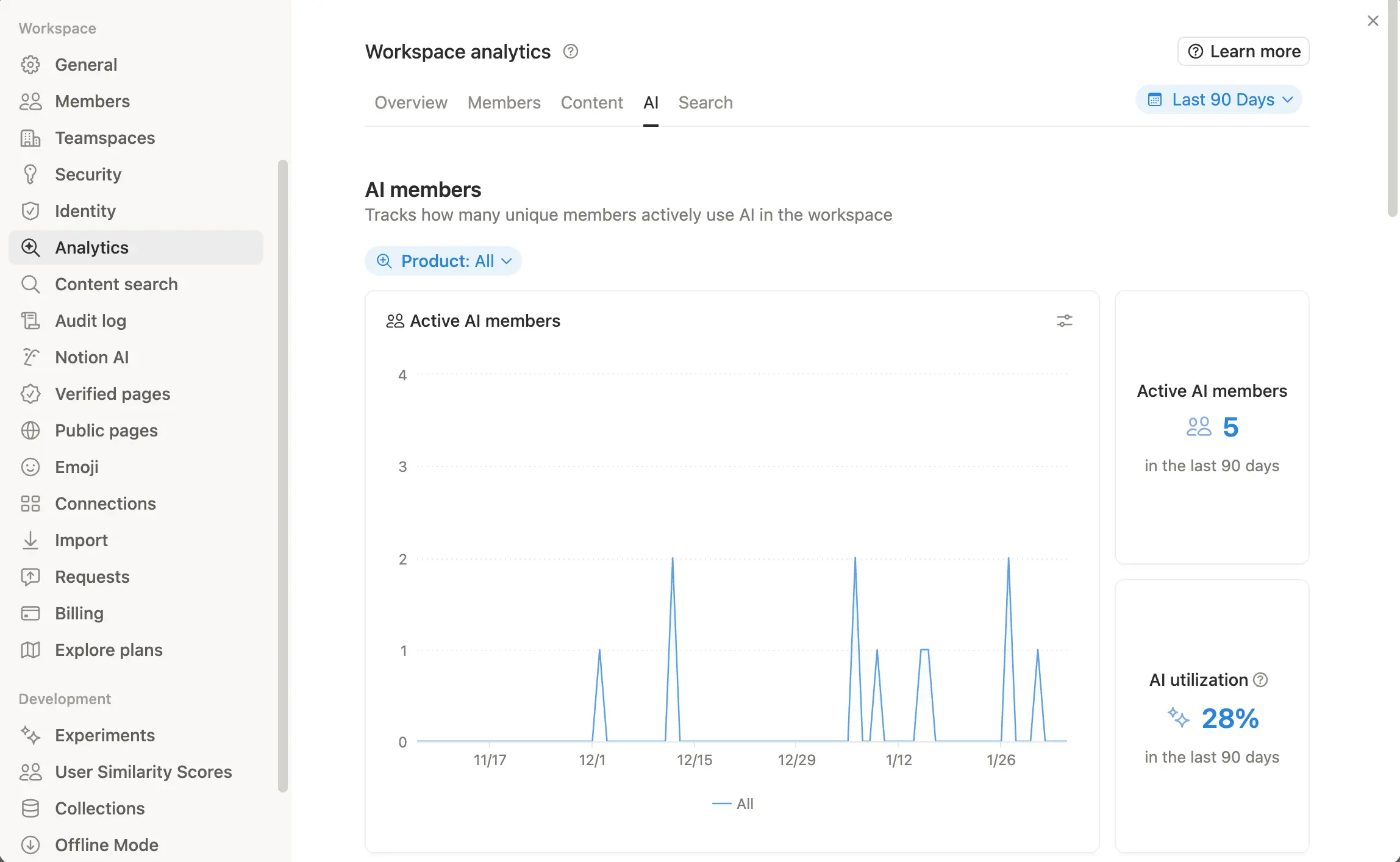This screenshot has width=1400, height=862.
Task: Click the help icon beside AI utilization
Action: [x=1260, y=680]
